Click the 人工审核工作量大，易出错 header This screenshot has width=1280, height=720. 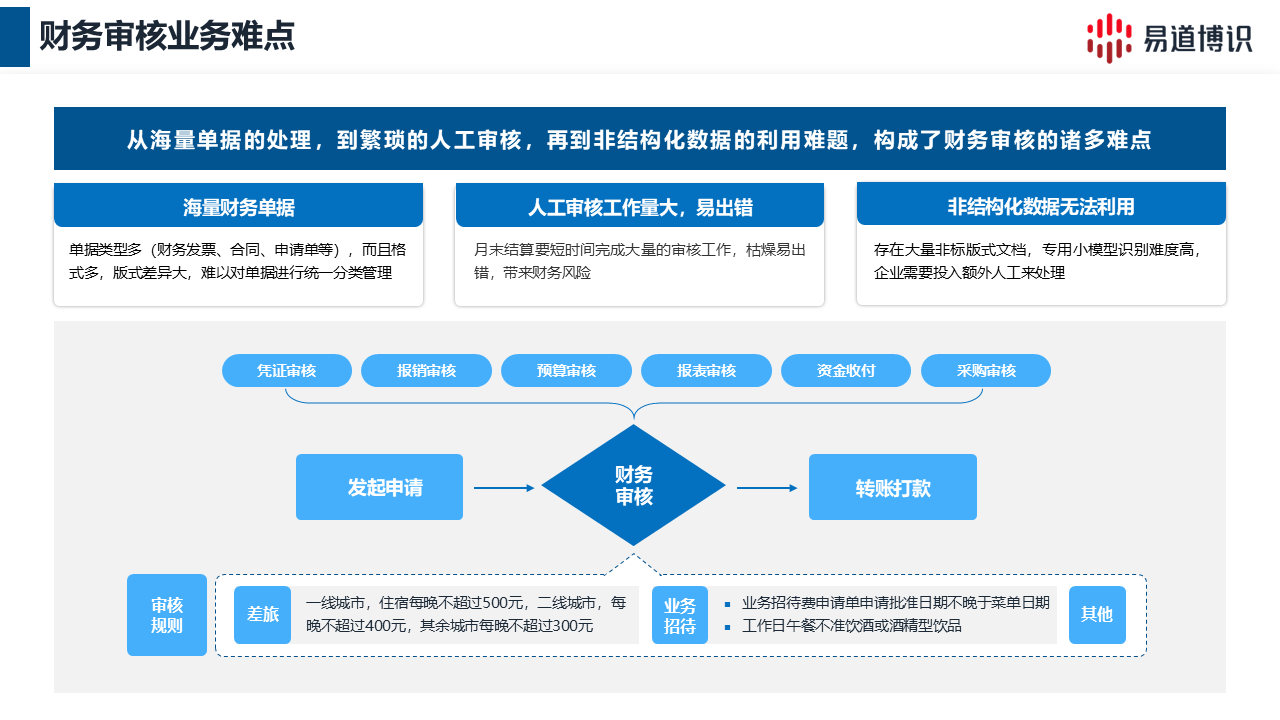640,207
